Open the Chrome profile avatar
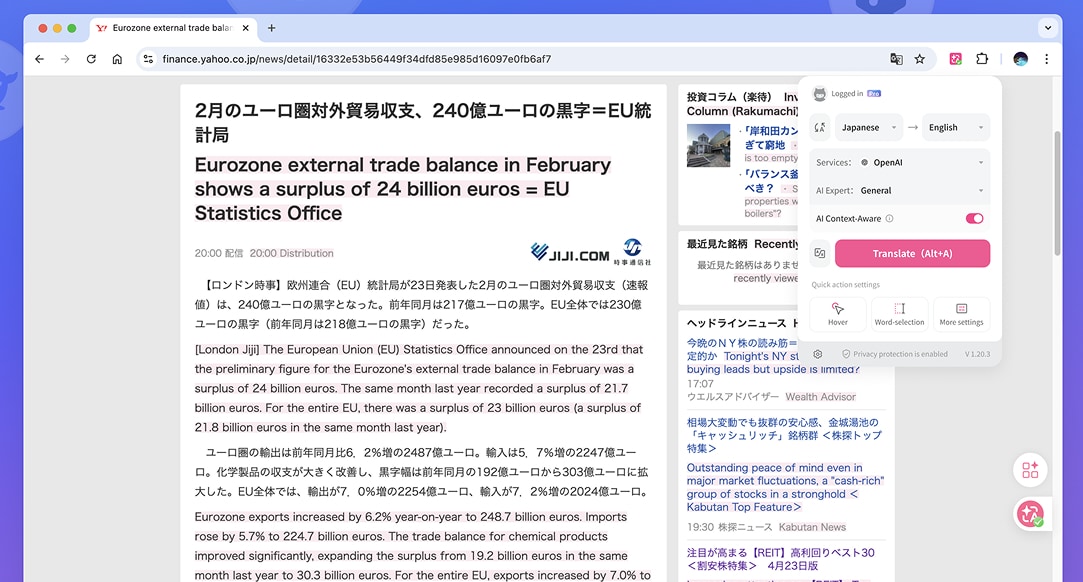 click(x=1020, y=59)
